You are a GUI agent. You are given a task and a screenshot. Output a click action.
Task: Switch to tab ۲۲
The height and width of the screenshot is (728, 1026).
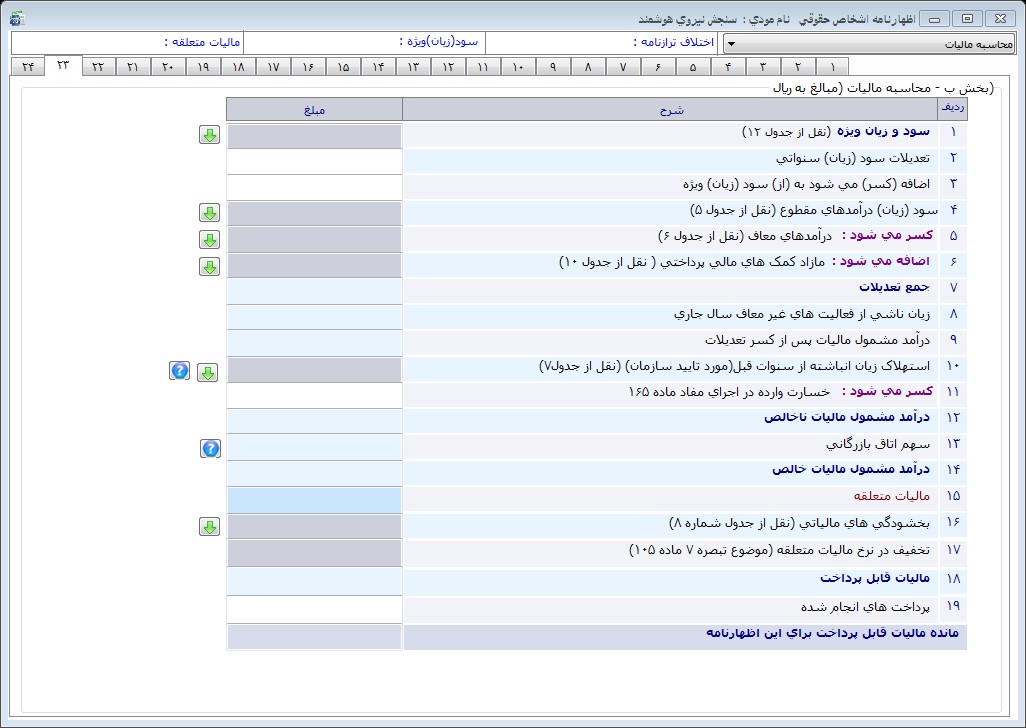98,67
